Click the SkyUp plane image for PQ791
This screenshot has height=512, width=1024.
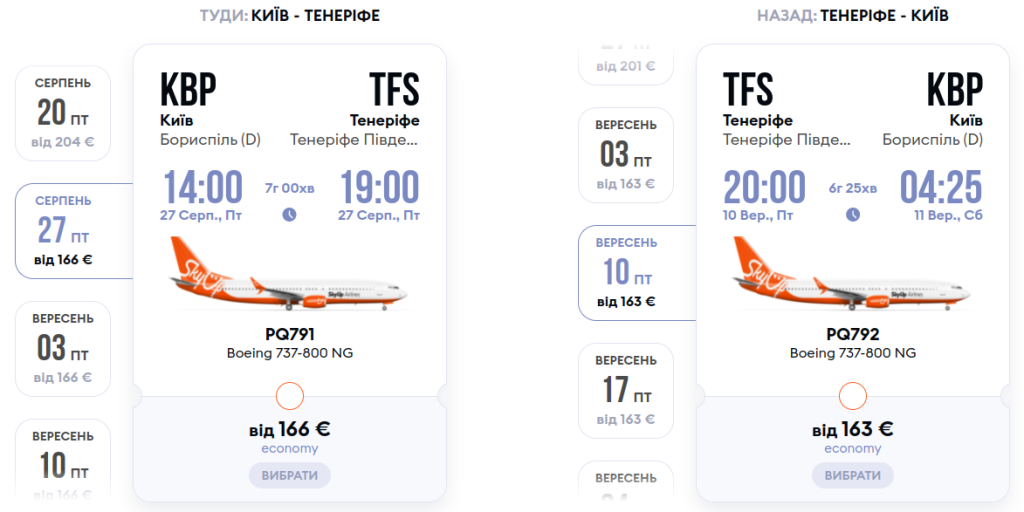click(x=289, y=274)
